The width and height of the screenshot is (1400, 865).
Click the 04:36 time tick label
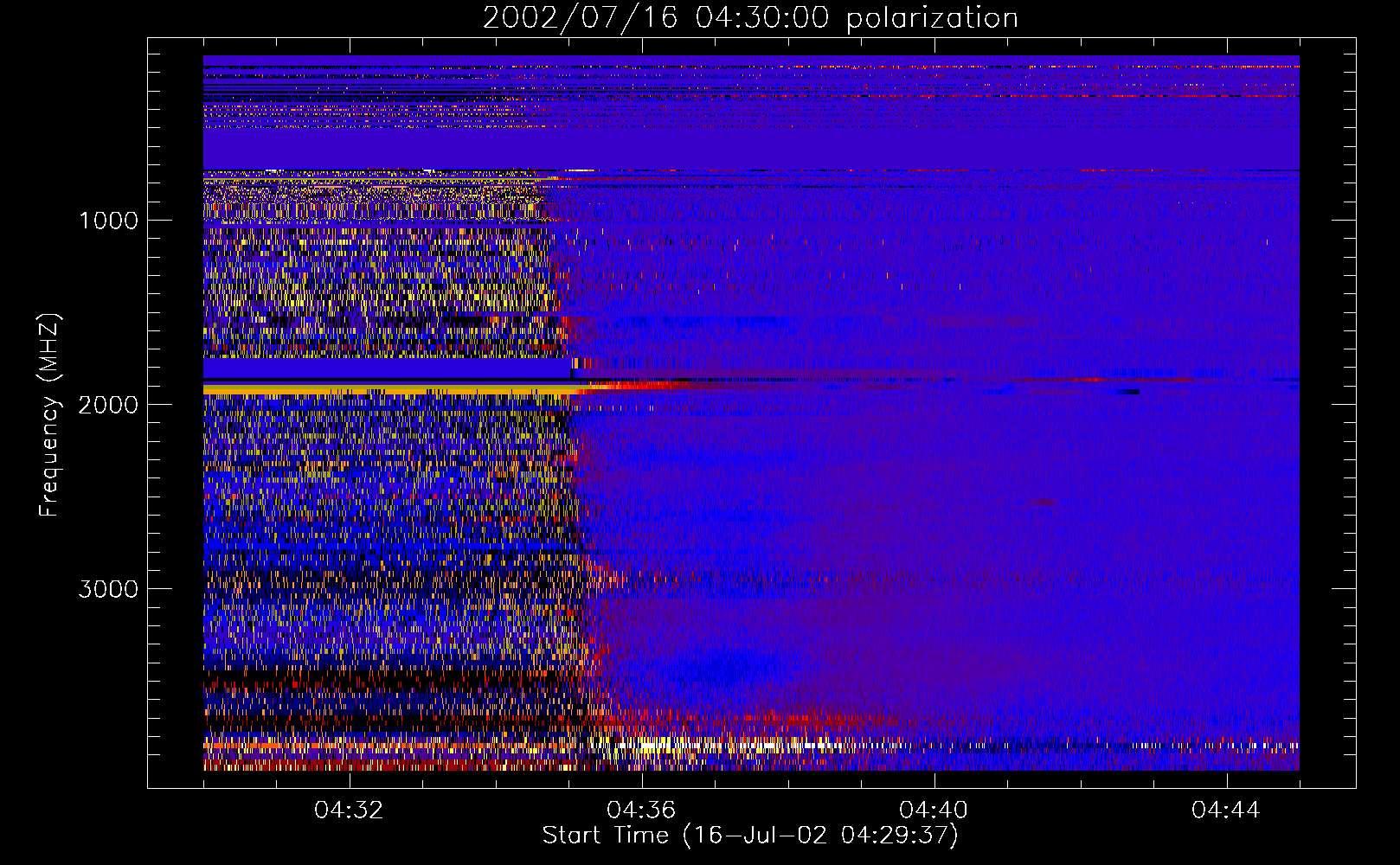point(641,811)
